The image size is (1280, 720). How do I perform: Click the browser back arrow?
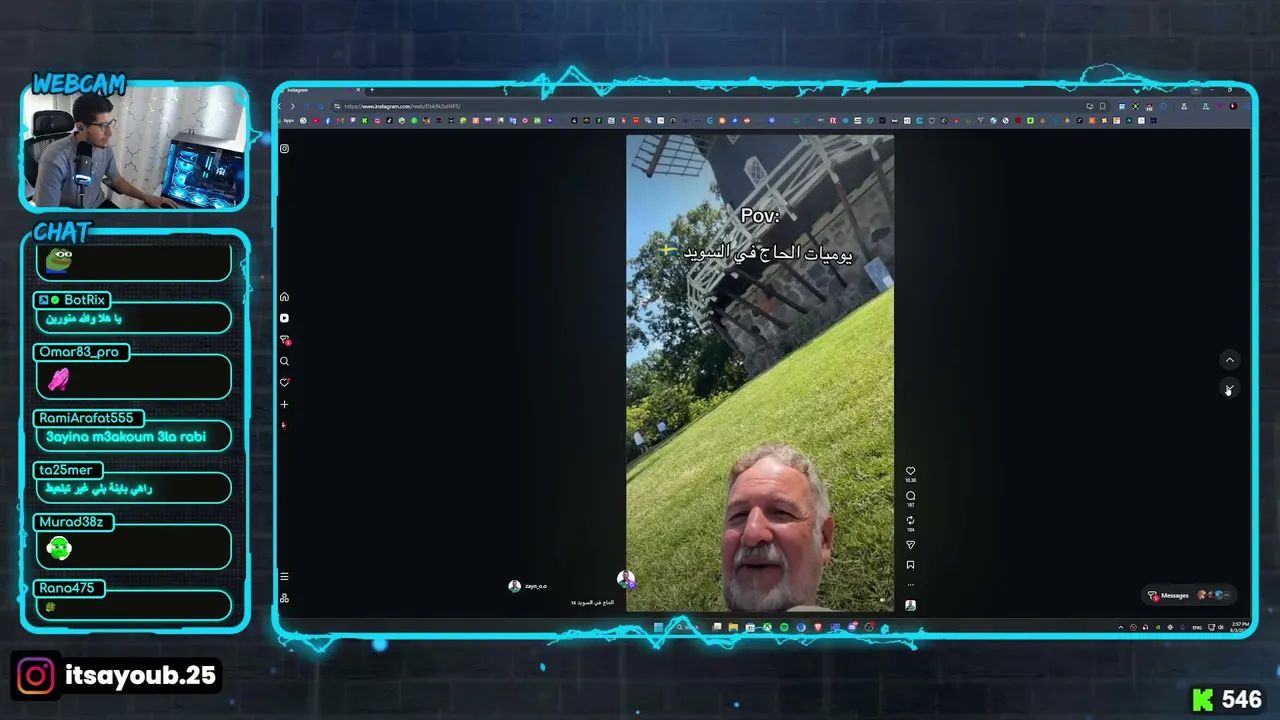(281, 106)
